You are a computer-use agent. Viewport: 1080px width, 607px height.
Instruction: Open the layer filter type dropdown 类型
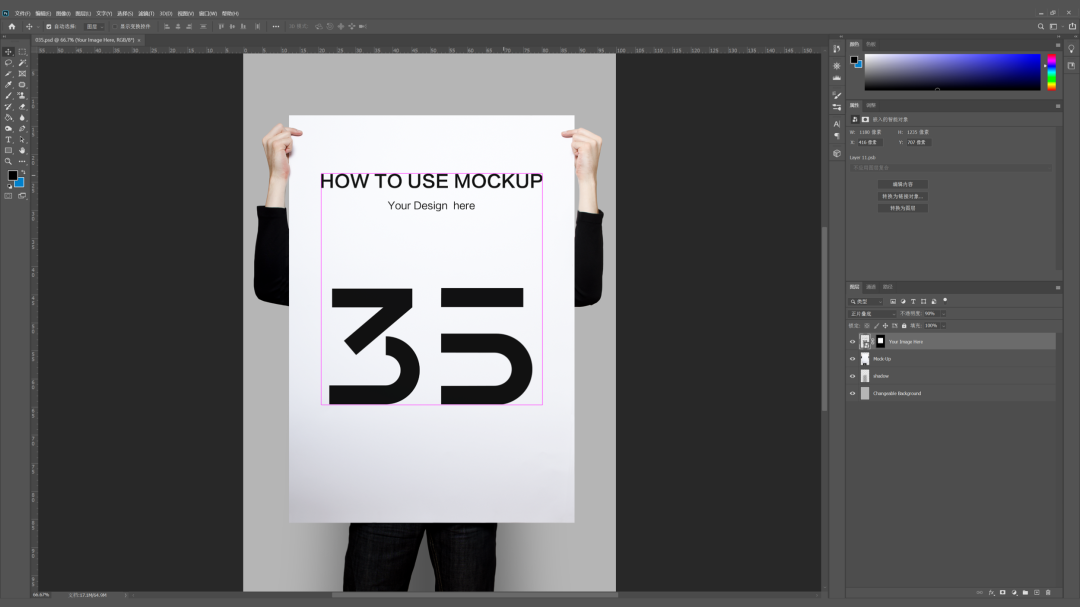pyautogui.click(x=866, y=301)
